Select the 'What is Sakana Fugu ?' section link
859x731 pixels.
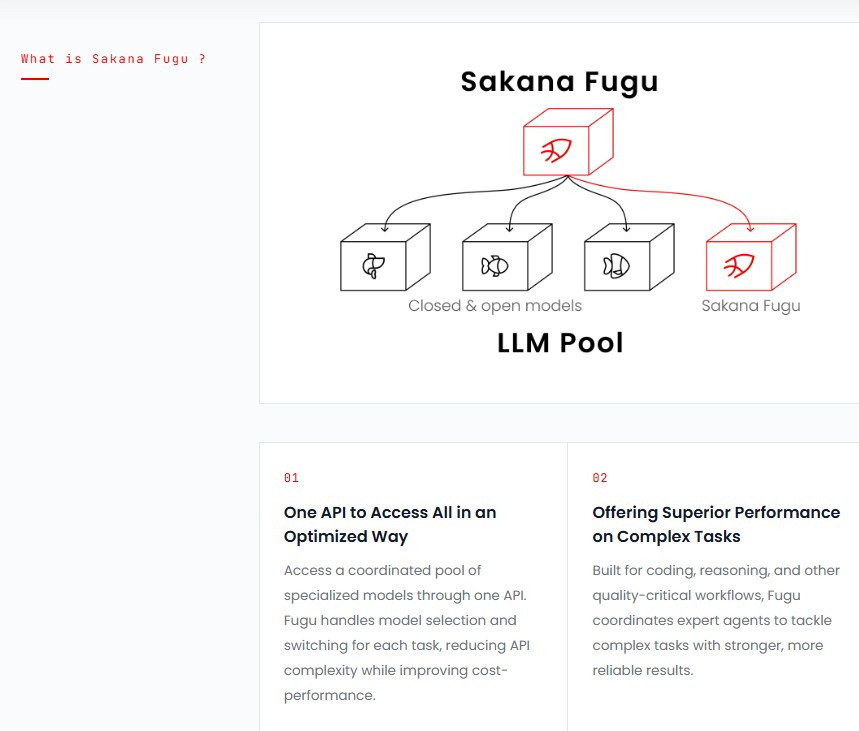pyautogui.click(x=113, y=59)
